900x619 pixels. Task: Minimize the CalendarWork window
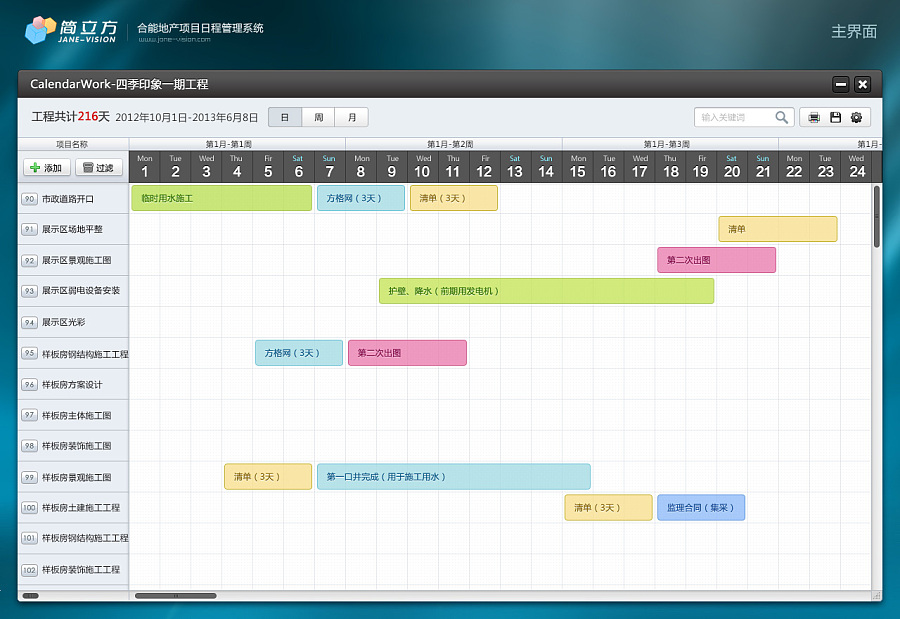click(x=841, y=84)
